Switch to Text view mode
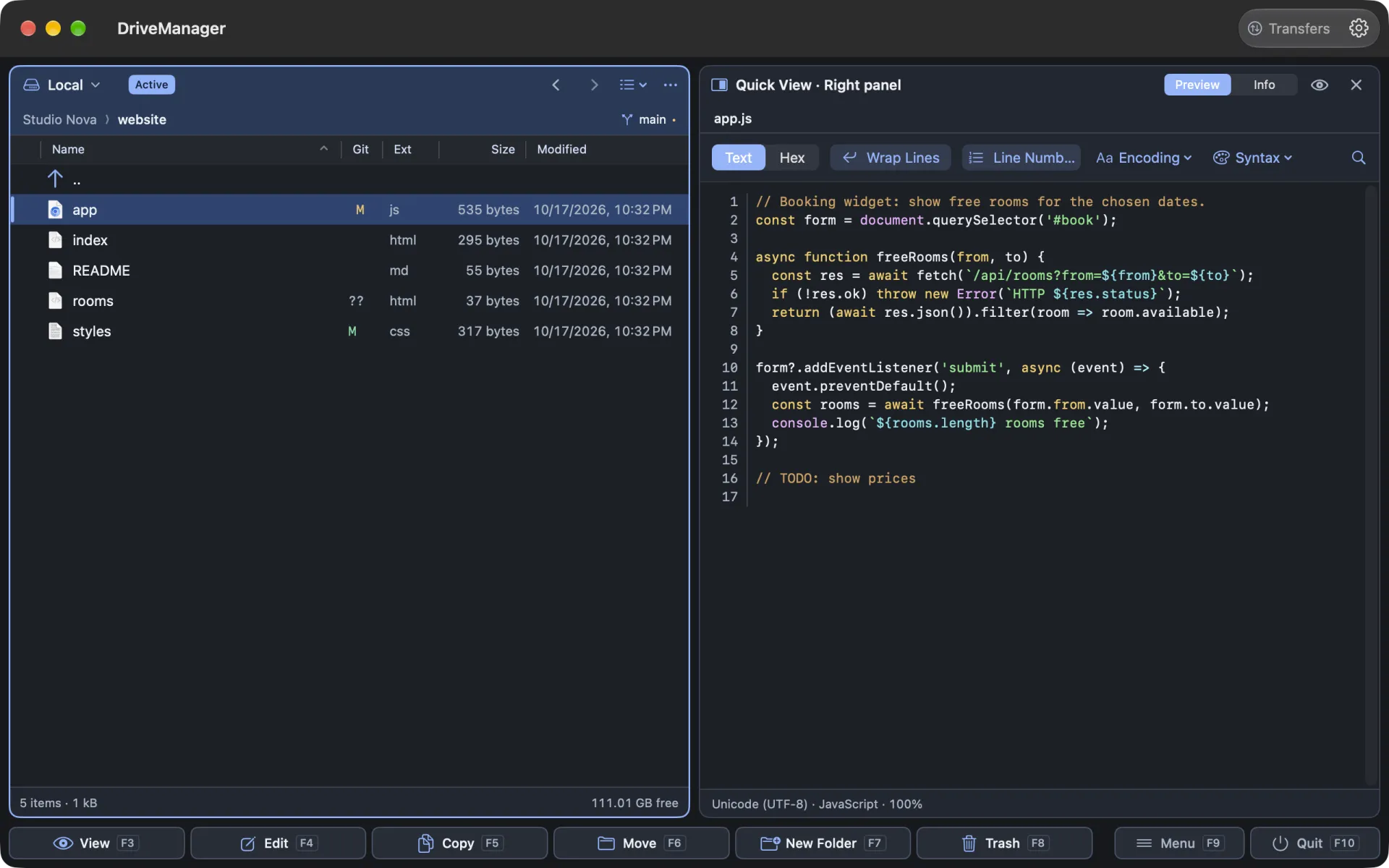 click(738, 158)
